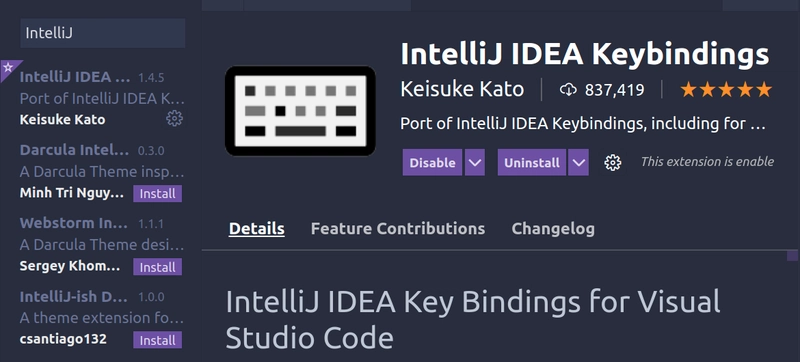Click the scrollbar marker on details pane
800x362 pixels.
pyautogui.click(x=792, y=255)
